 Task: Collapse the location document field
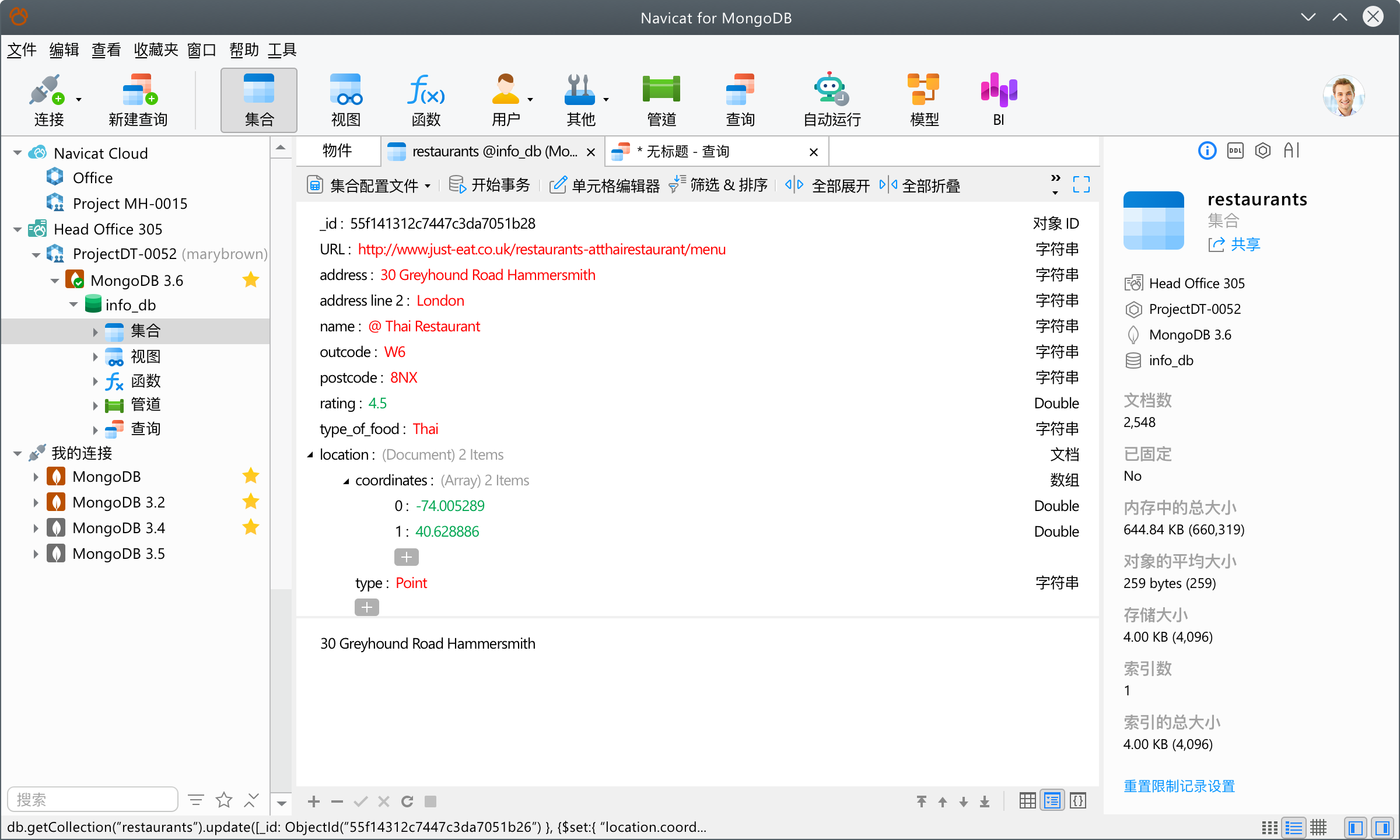click(310, 454)
